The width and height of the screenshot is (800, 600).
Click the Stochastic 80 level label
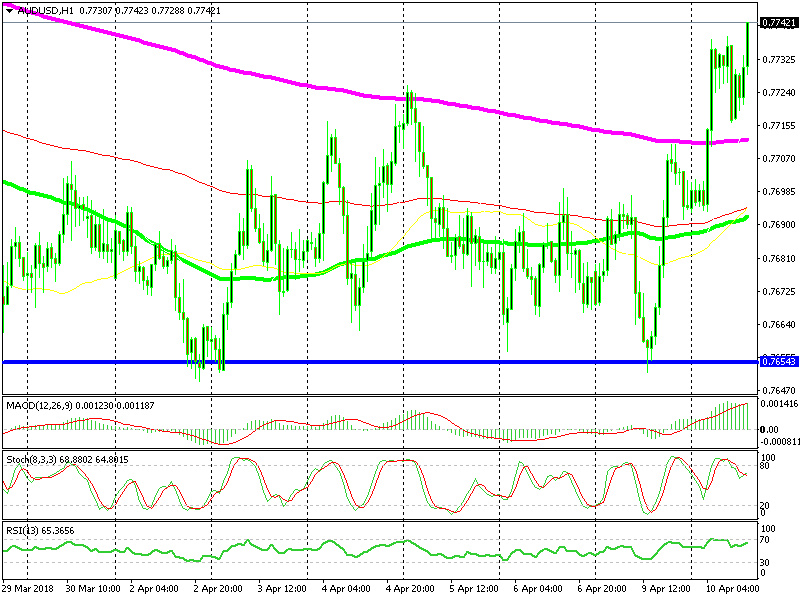tap(765, 466)
